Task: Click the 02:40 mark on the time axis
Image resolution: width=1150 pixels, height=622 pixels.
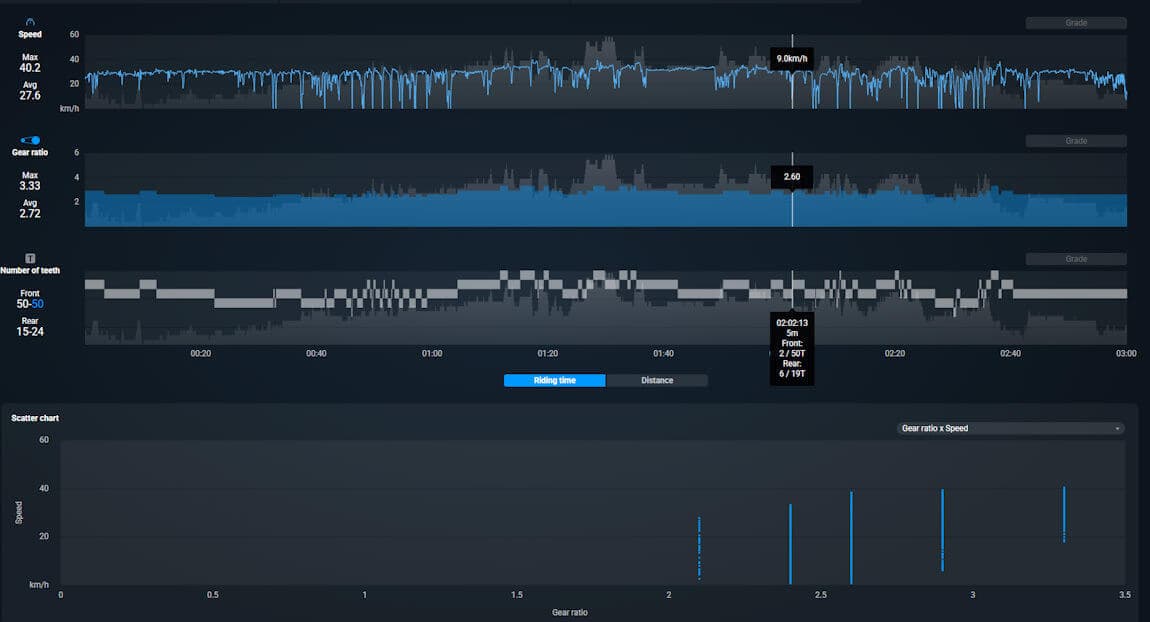Action: click(x=1010, y=354)
